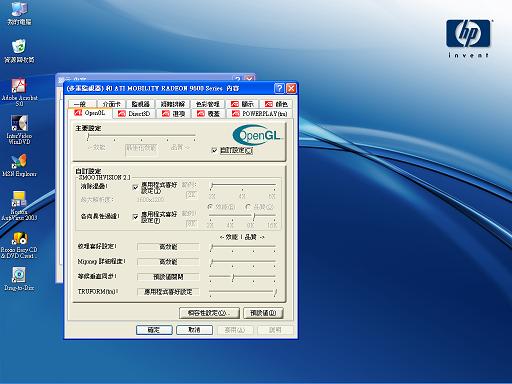Click the wait for vertical sync slider
Screen dimensions: 512x384
[243, 277]
